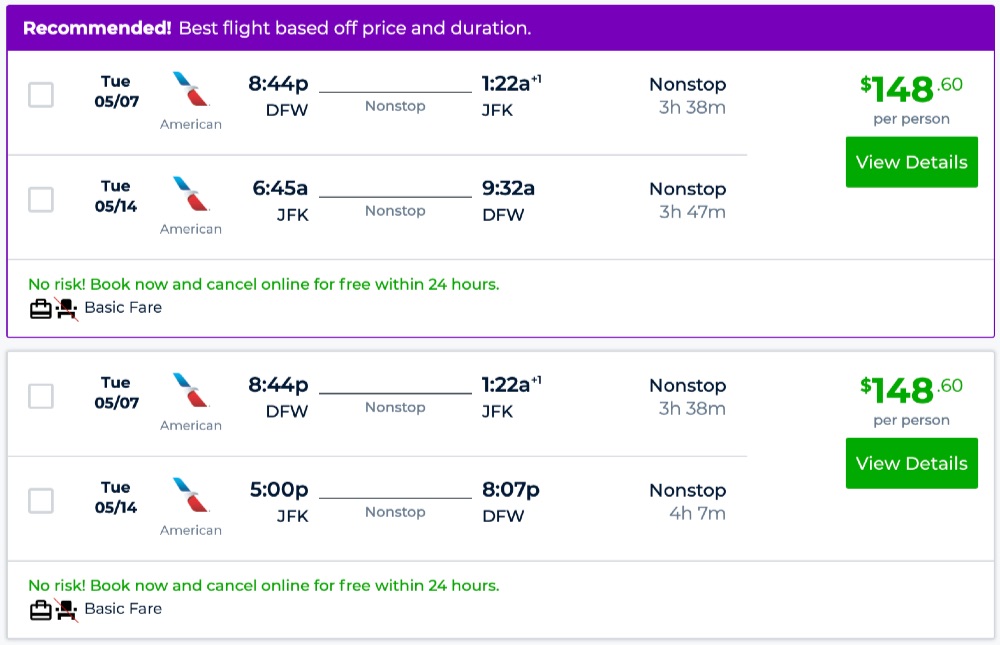Click the free cancellation notice in second card
Screen dimensions: 1000x645
(x=263, y=586)
